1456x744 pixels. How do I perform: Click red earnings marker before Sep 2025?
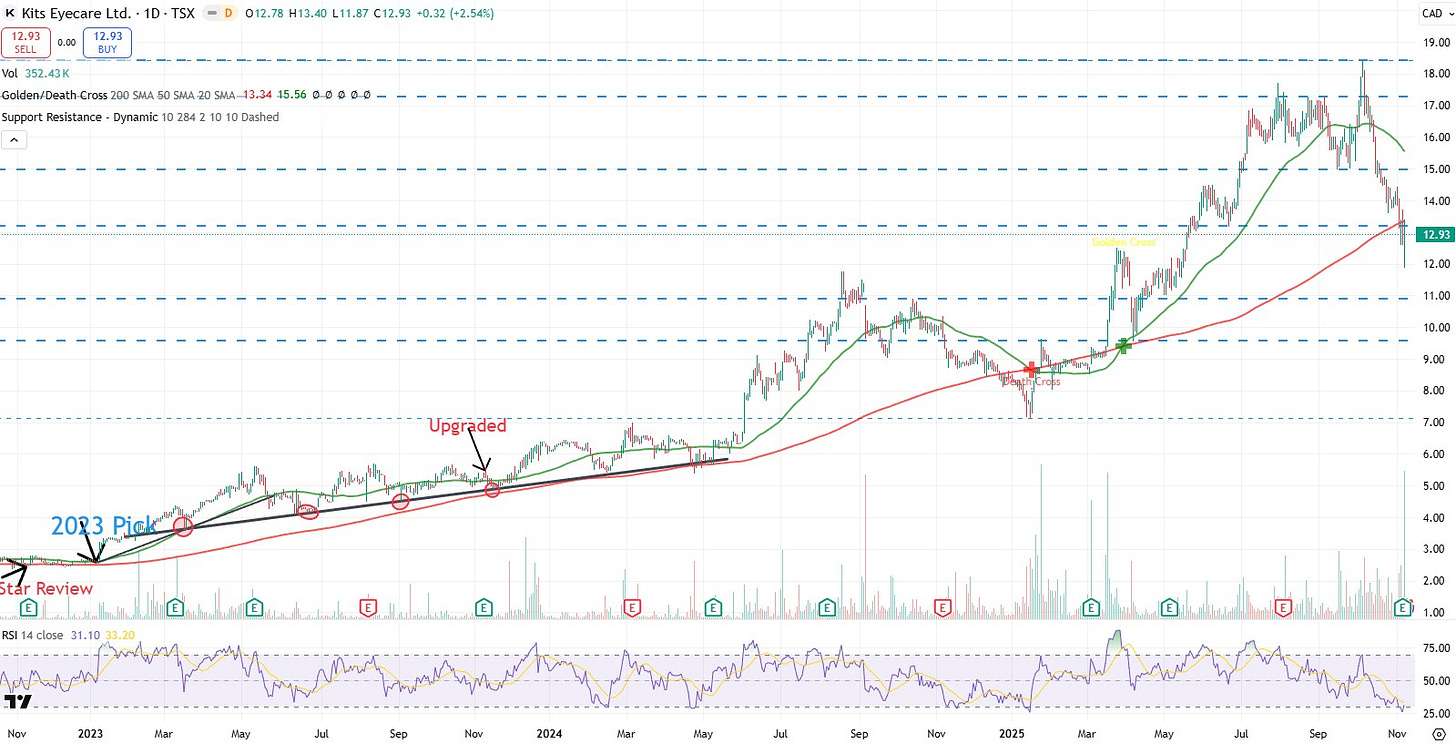point(1285,607)
